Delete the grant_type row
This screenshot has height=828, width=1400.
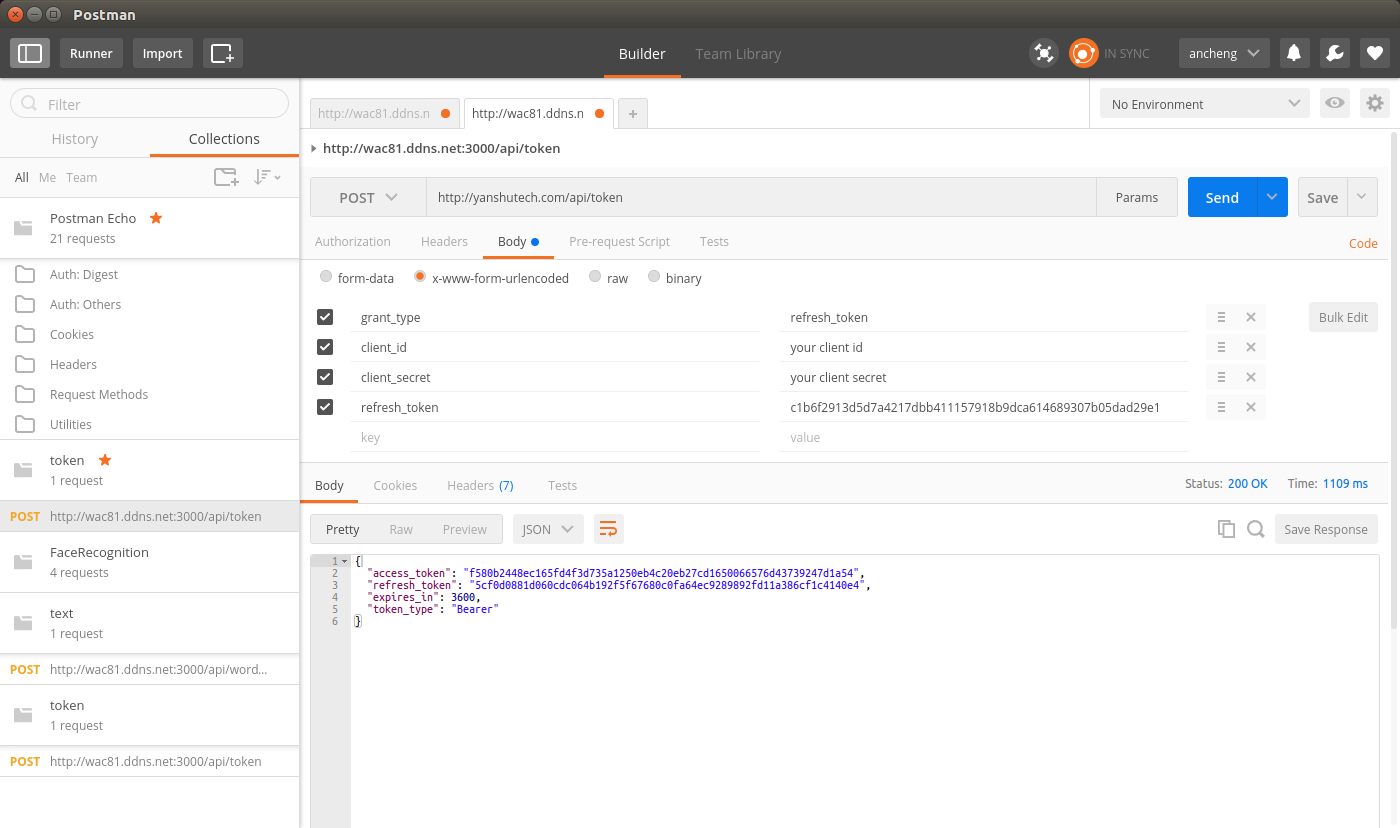tap(1251, 317)
